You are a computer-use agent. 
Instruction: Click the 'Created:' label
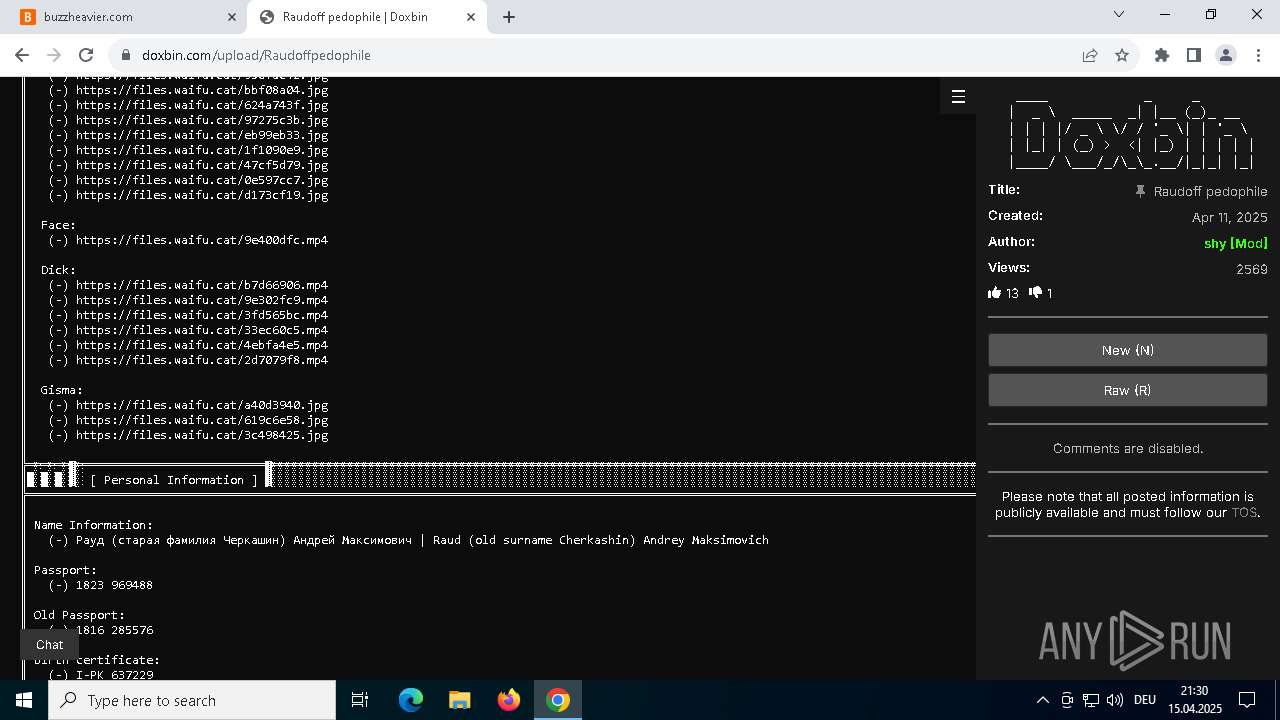(x=1015, y=215)
